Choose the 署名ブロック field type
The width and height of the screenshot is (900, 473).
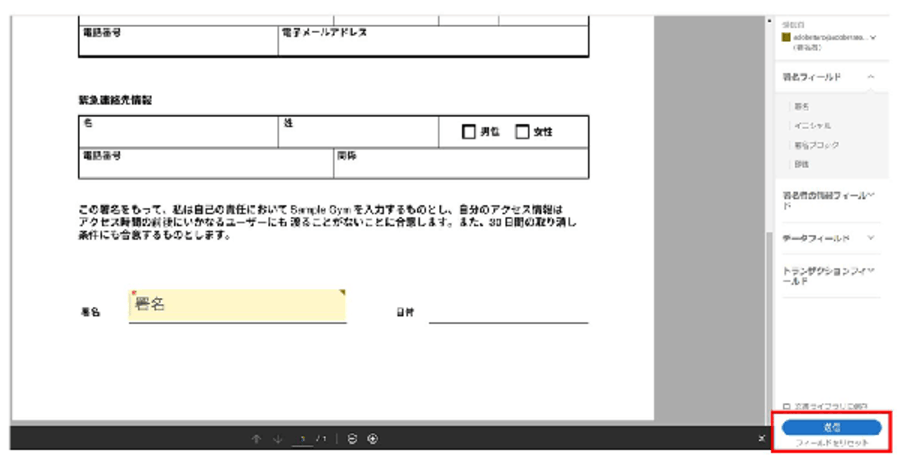(816, 145)
